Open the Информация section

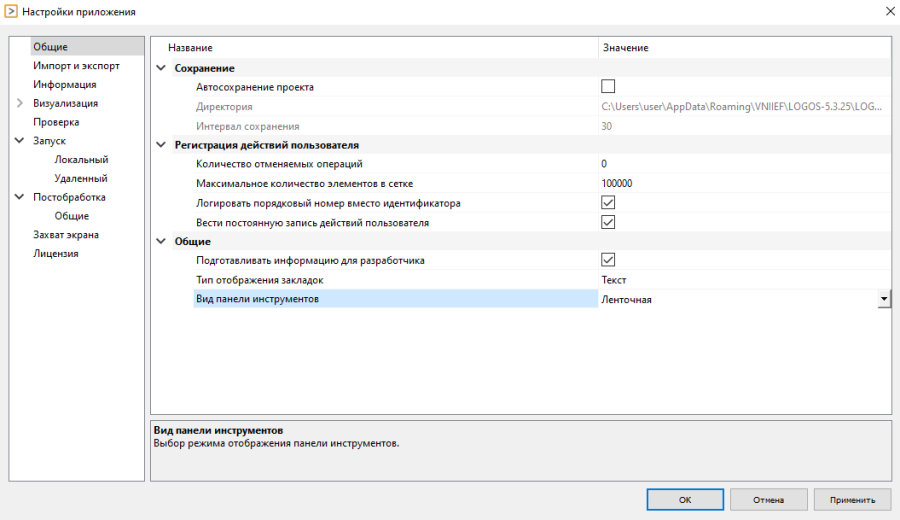coord(64,84)
